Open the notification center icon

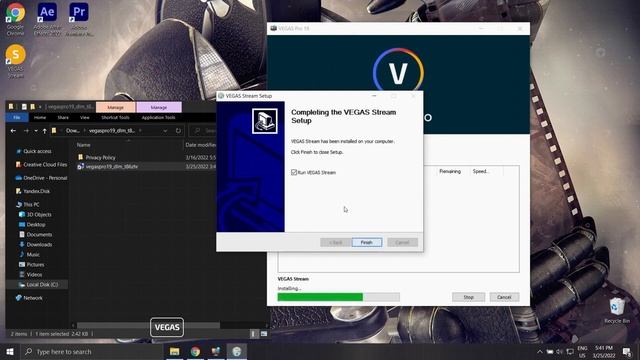(x=627, y=351)
